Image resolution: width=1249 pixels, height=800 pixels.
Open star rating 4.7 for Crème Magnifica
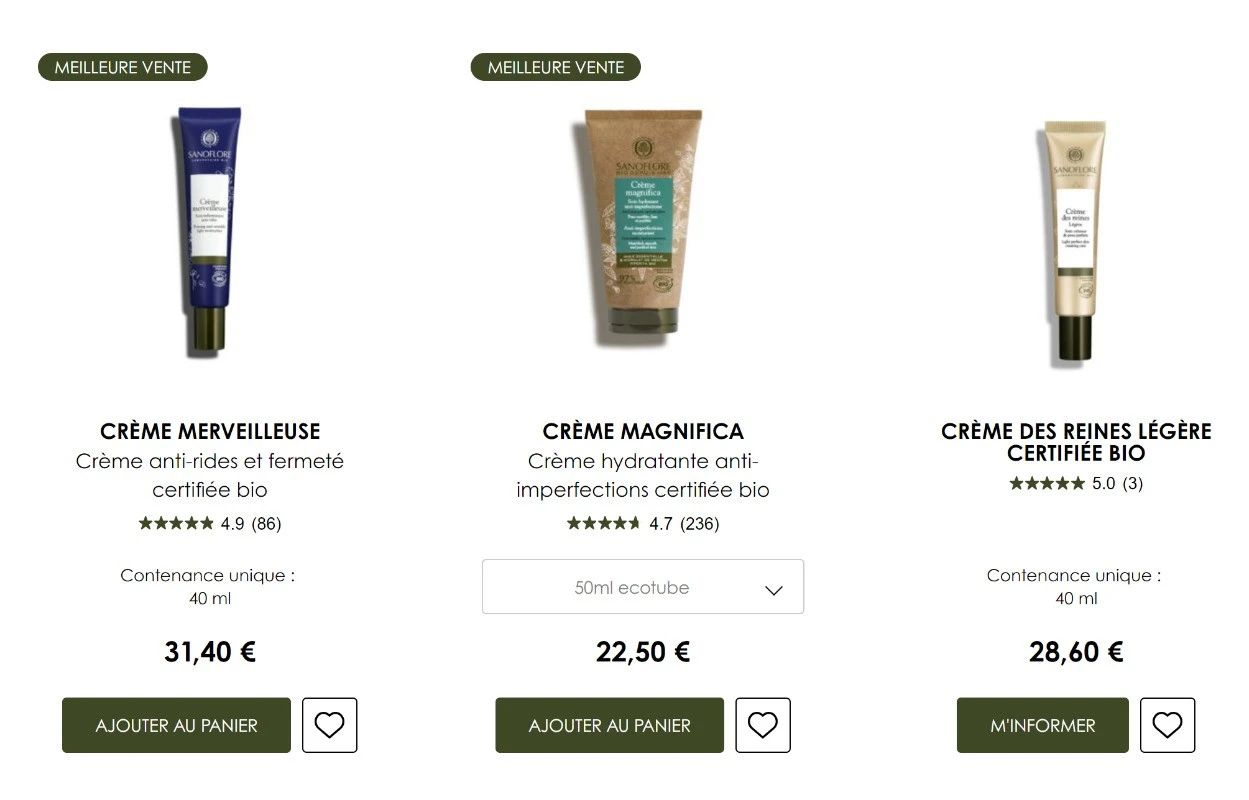(x=643, y=523)
